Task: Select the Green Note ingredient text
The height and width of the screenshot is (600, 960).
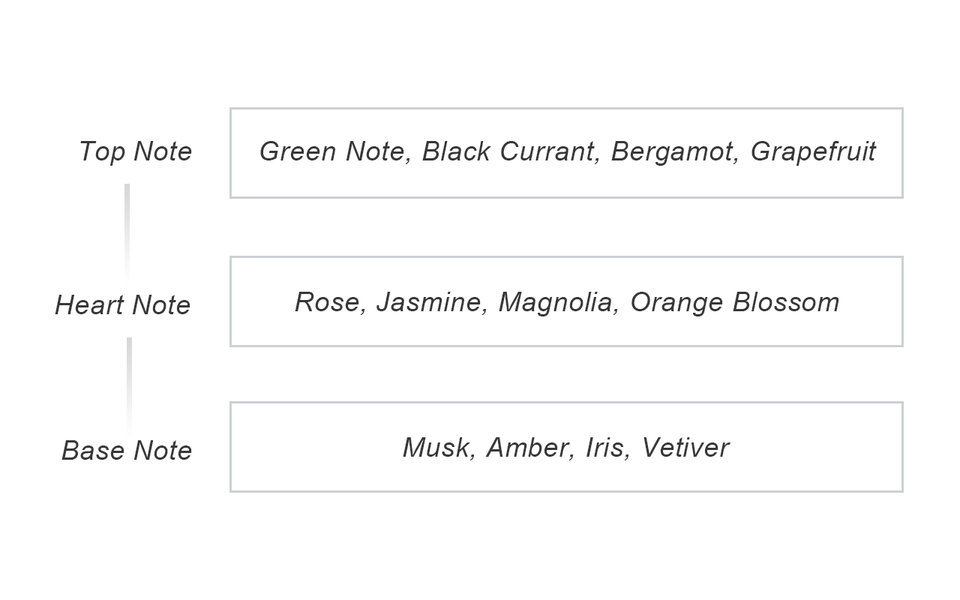Action: coord(332,152)
